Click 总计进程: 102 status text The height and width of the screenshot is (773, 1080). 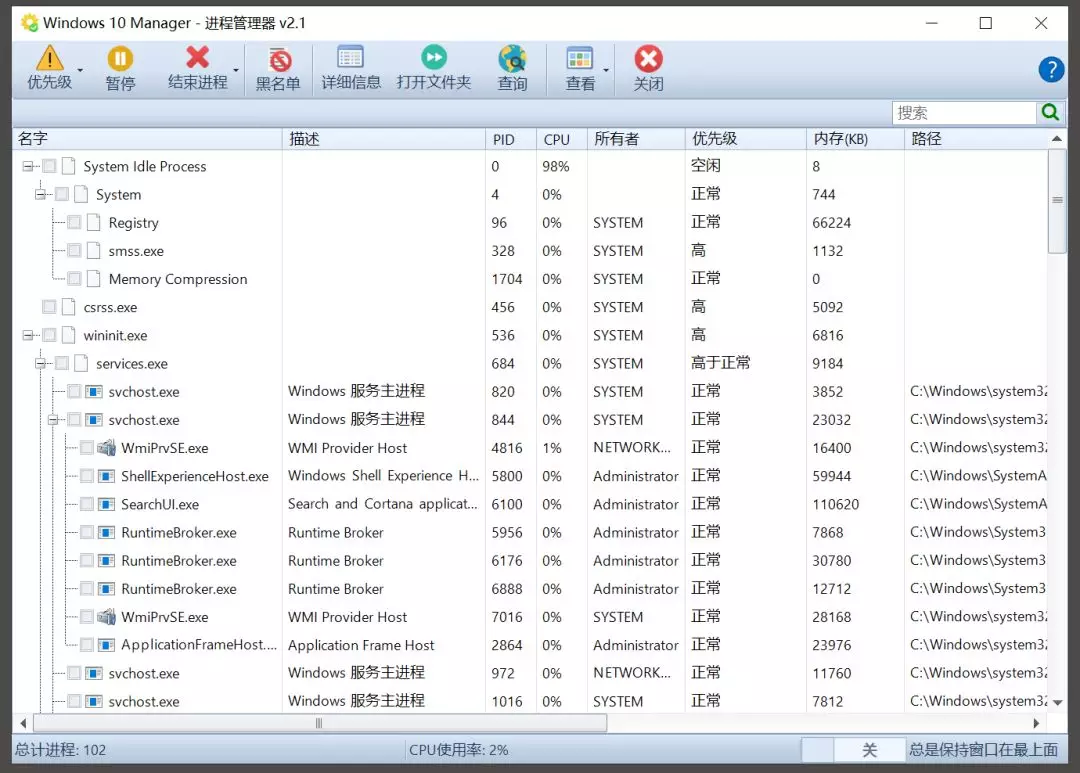61,750
